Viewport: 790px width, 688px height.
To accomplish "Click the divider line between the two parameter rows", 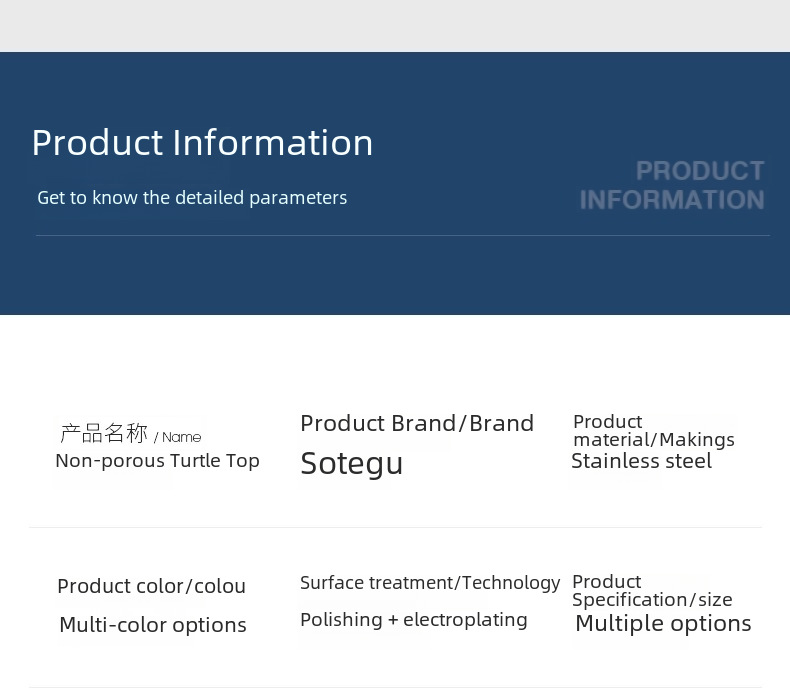I will coord(395,527).
